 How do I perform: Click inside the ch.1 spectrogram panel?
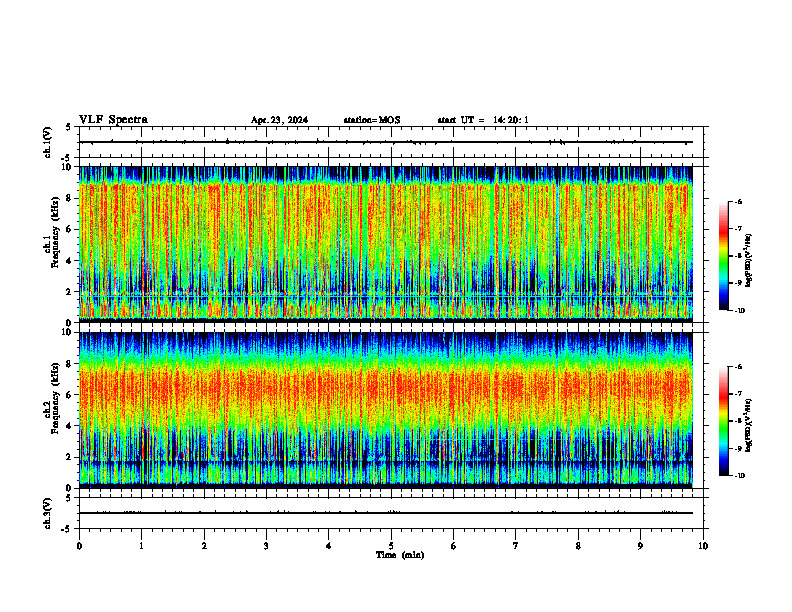point(385,244)
